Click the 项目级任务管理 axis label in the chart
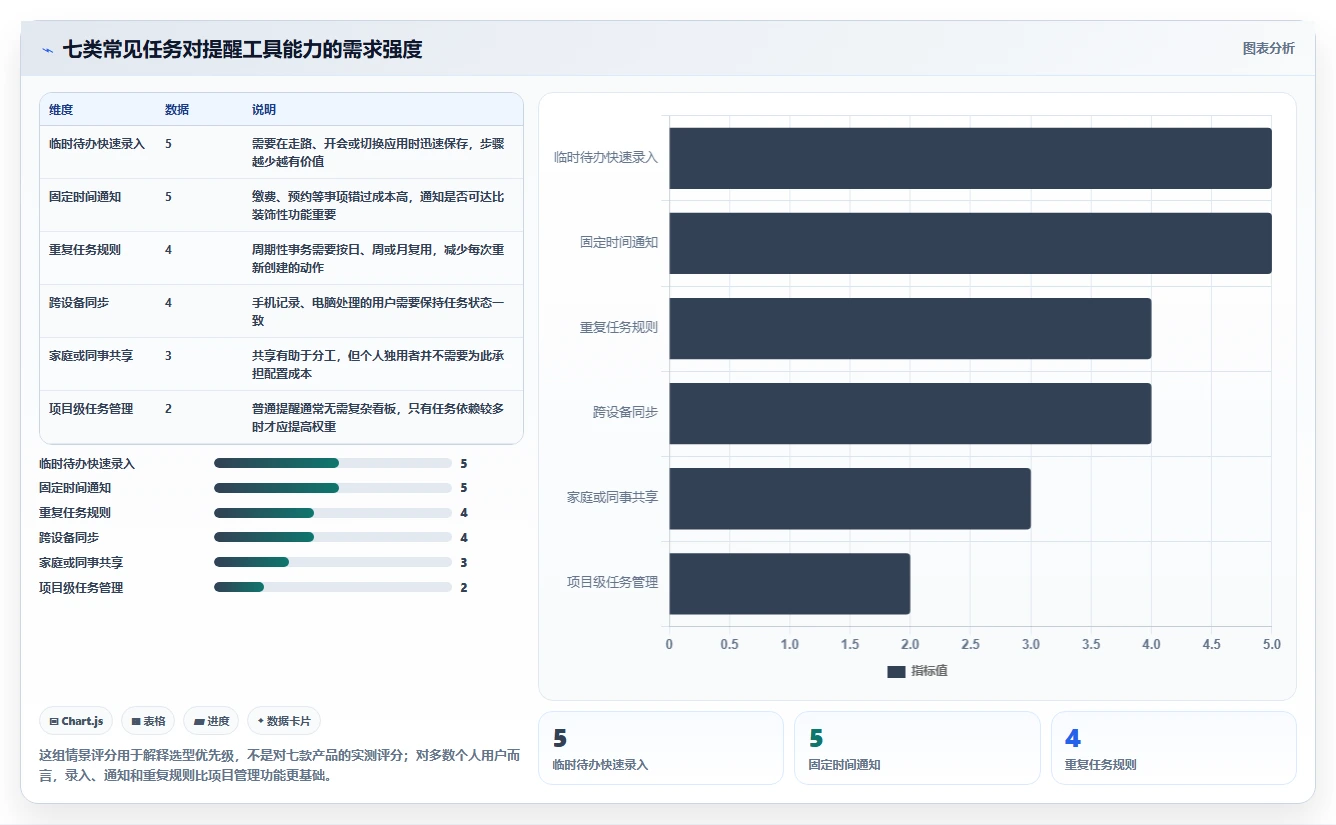Viewport: 1336px width, 825px height. [x=612, y=582]
